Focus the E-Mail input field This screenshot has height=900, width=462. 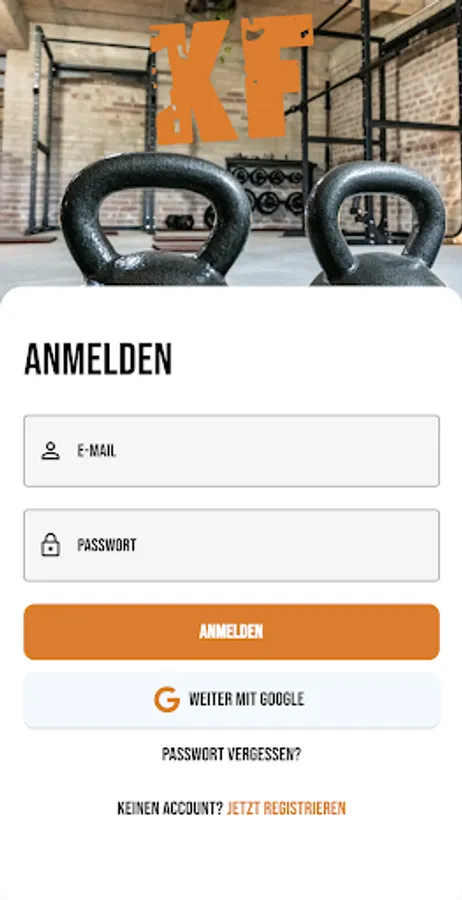(231, 451)
